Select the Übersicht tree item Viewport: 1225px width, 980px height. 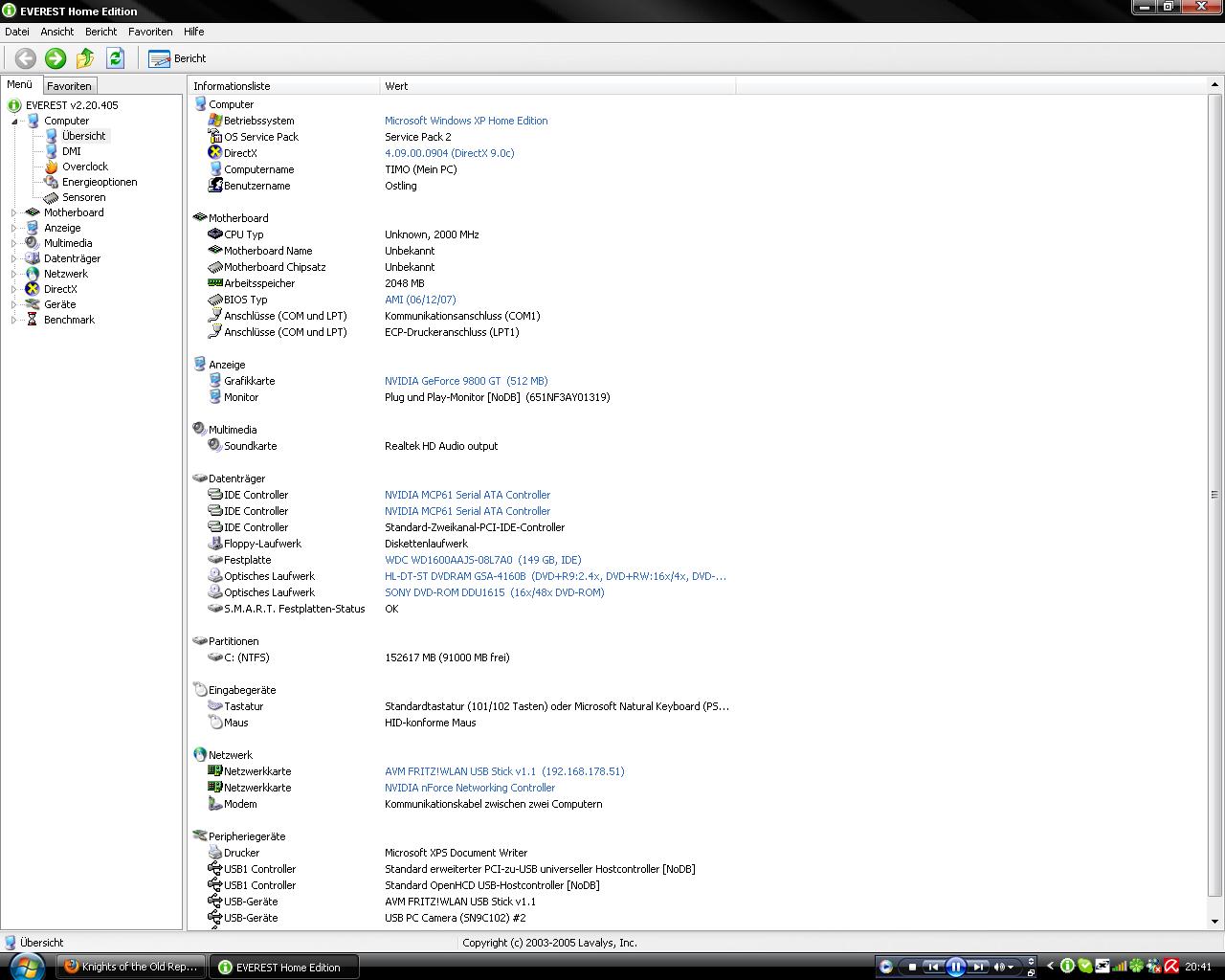pyautogui.click(x=83, y=136)
